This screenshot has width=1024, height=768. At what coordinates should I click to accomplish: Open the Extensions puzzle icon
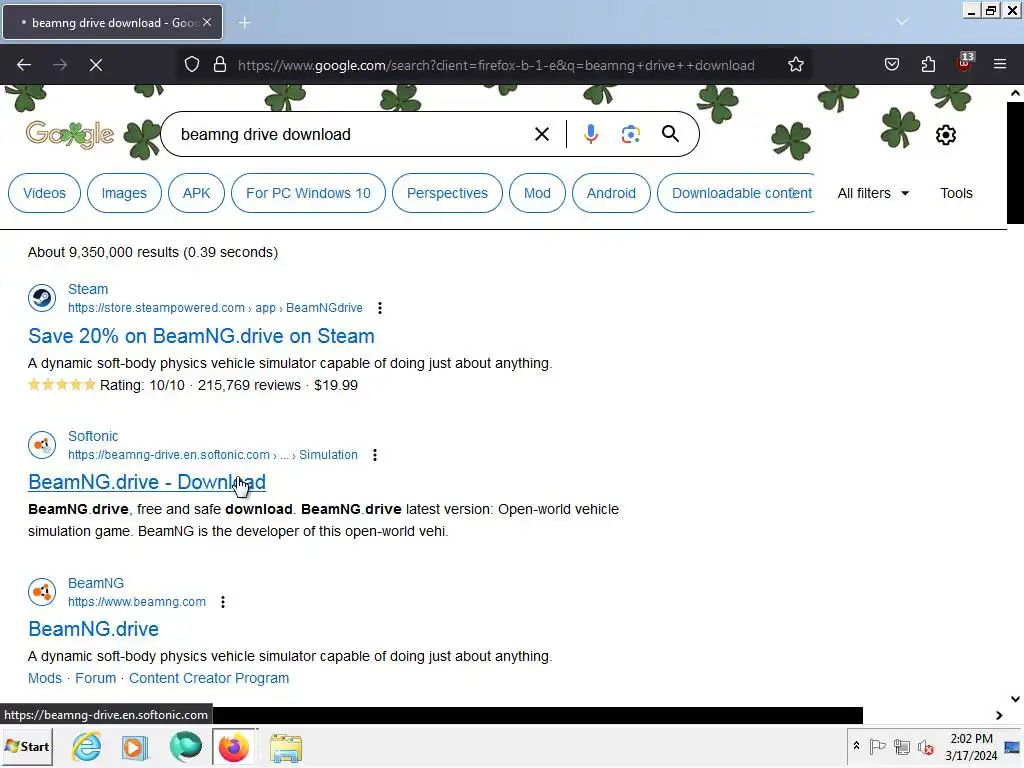click(x=928, y=64)
